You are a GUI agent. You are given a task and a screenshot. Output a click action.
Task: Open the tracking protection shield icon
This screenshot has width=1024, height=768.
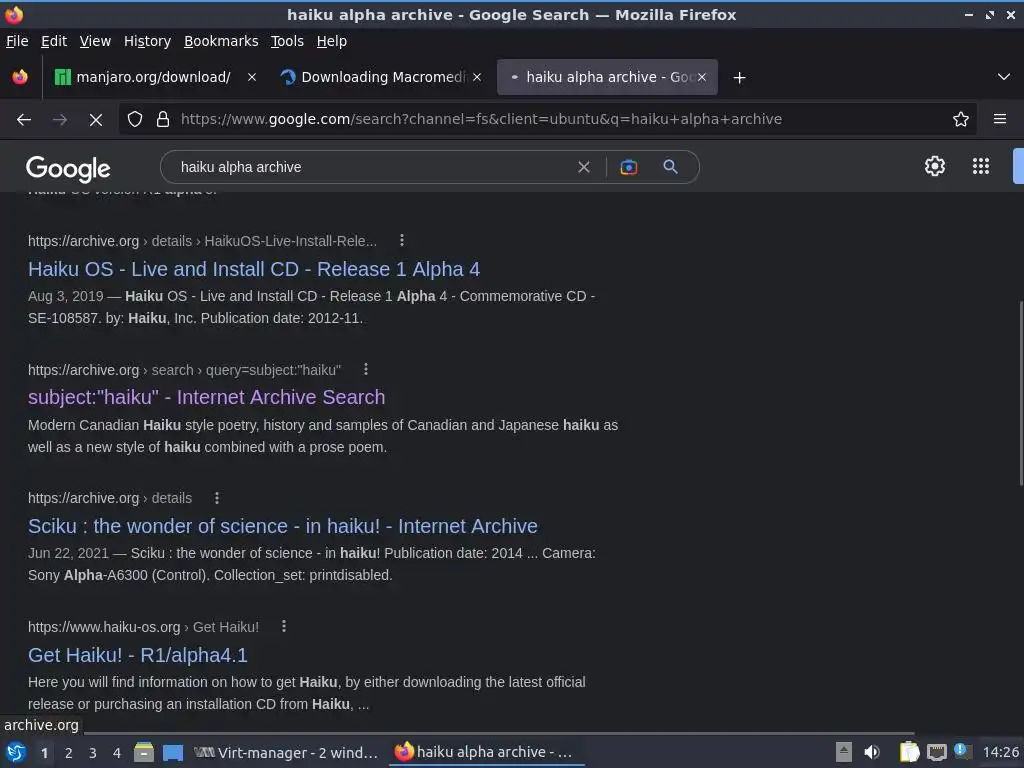click(135, 119)
